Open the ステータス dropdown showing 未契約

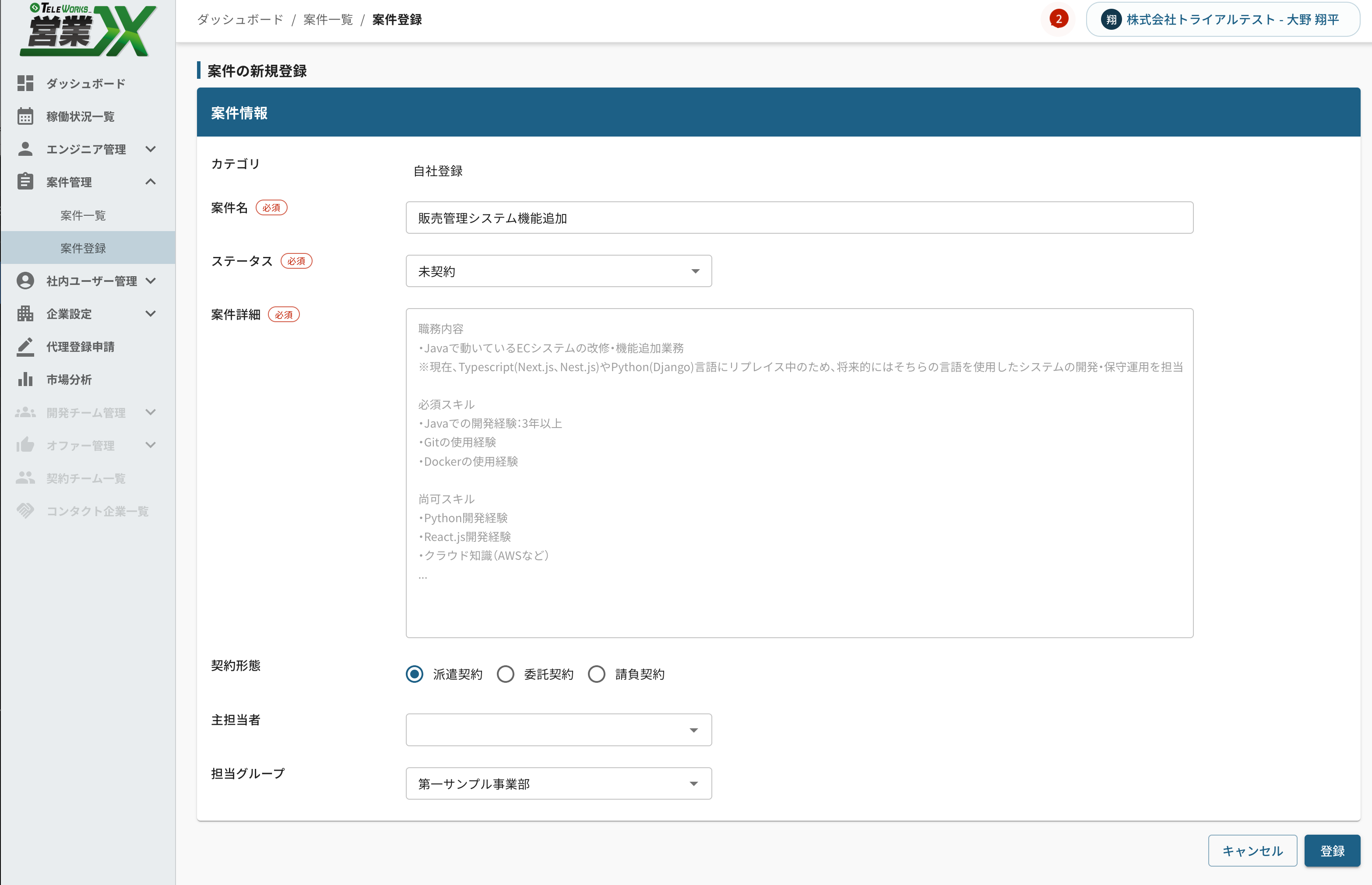point(558,271)
